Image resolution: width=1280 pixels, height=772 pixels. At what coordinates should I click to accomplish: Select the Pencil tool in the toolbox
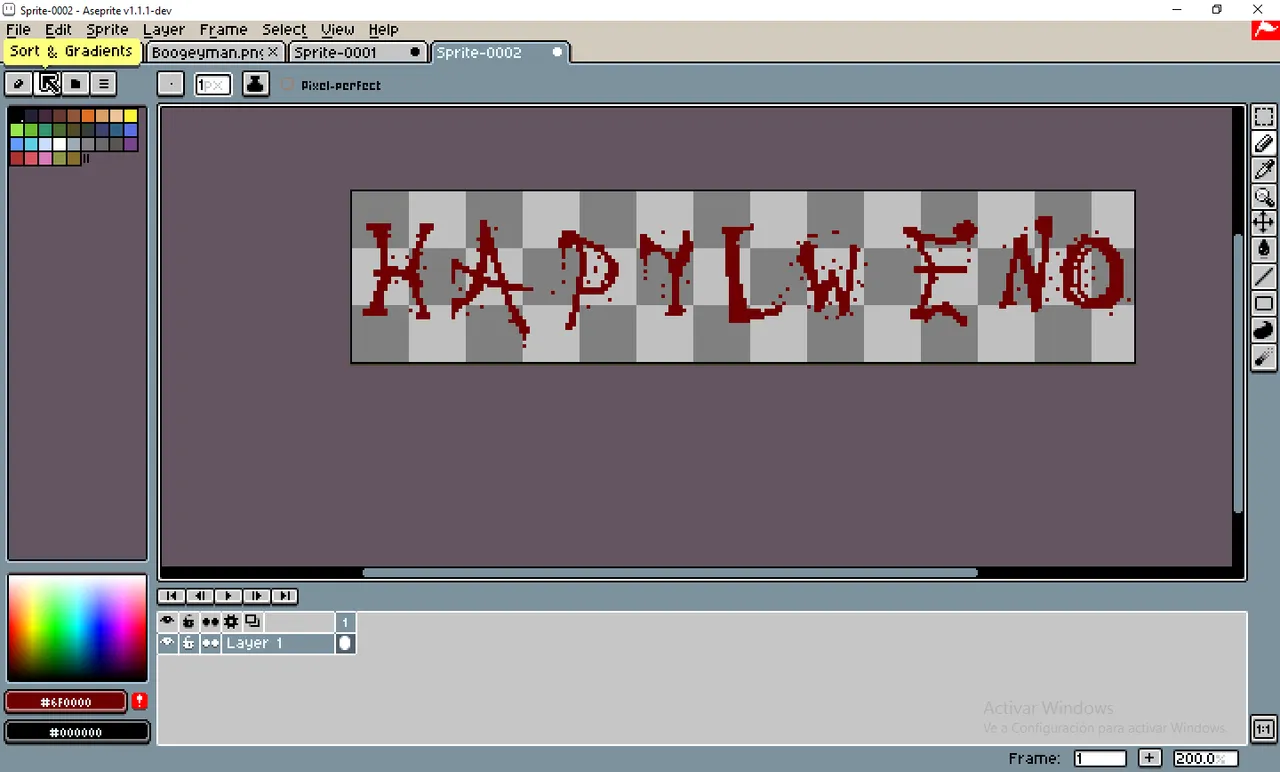click(x=1264, y=144)
